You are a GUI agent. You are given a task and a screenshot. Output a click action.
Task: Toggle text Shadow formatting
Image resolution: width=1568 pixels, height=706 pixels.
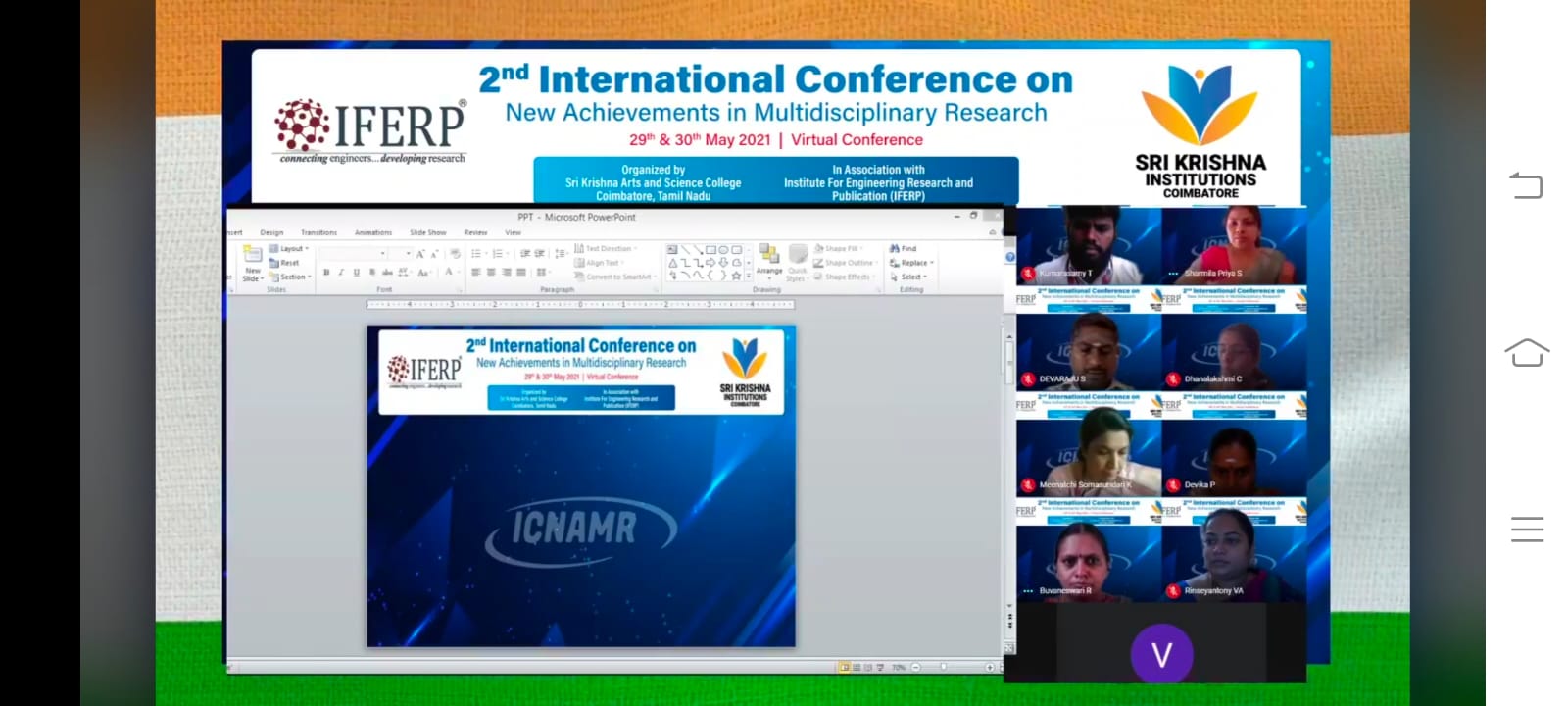coord(372,272)
